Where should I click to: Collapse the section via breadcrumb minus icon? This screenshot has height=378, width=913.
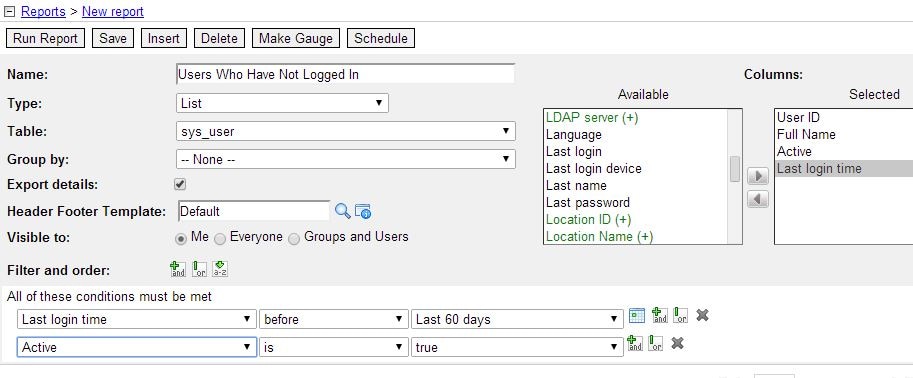coord(9,12)
